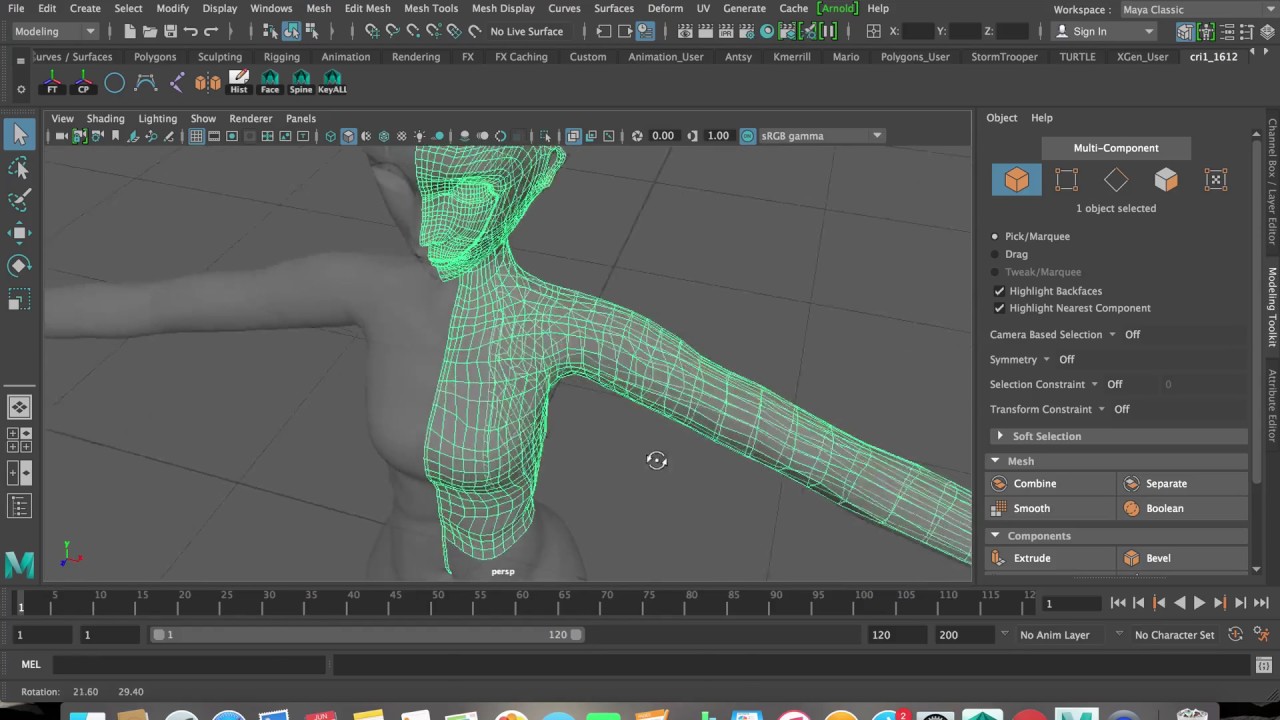Viewport: 1280px width, 720px height.
Task: Activate the Rotate tool
Action: [19, 266]
